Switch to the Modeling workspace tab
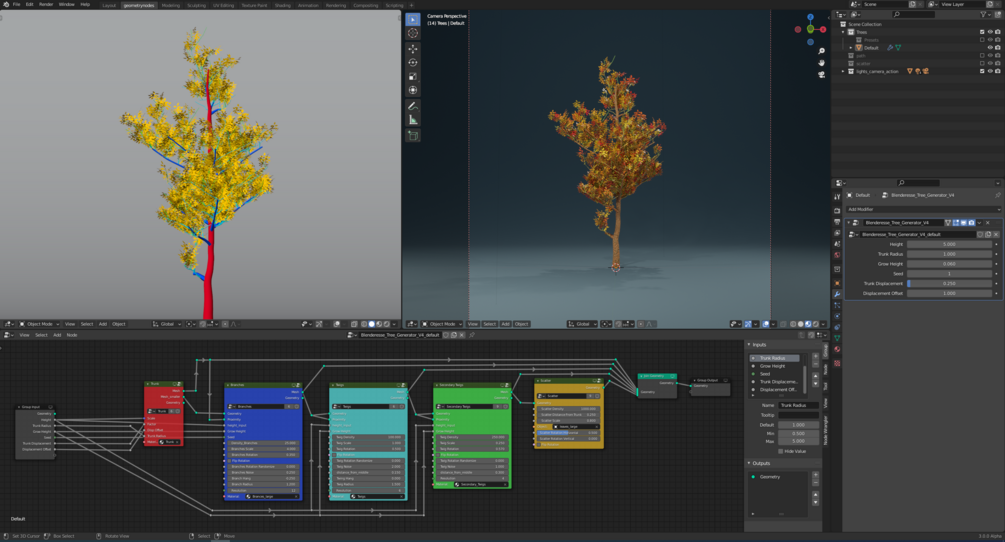Screen dimensions: 1005x542 click(171, 5)
